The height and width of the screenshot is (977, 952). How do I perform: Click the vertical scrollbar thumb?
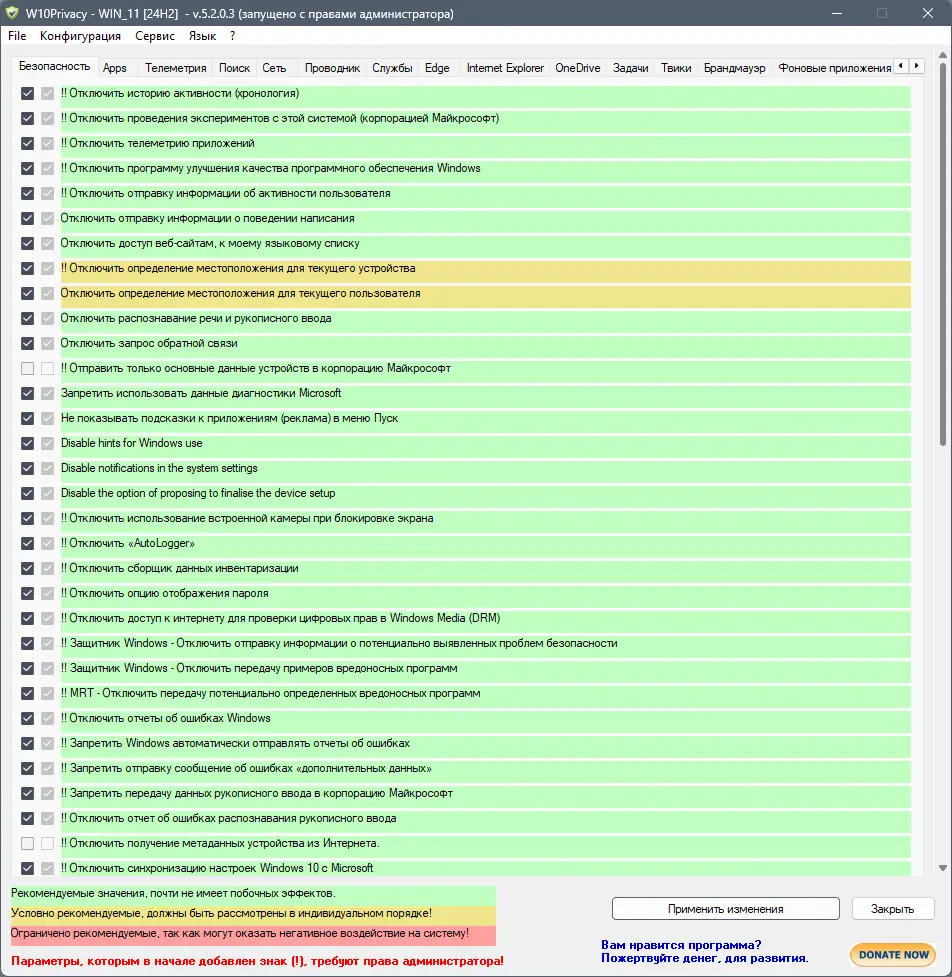943,254
